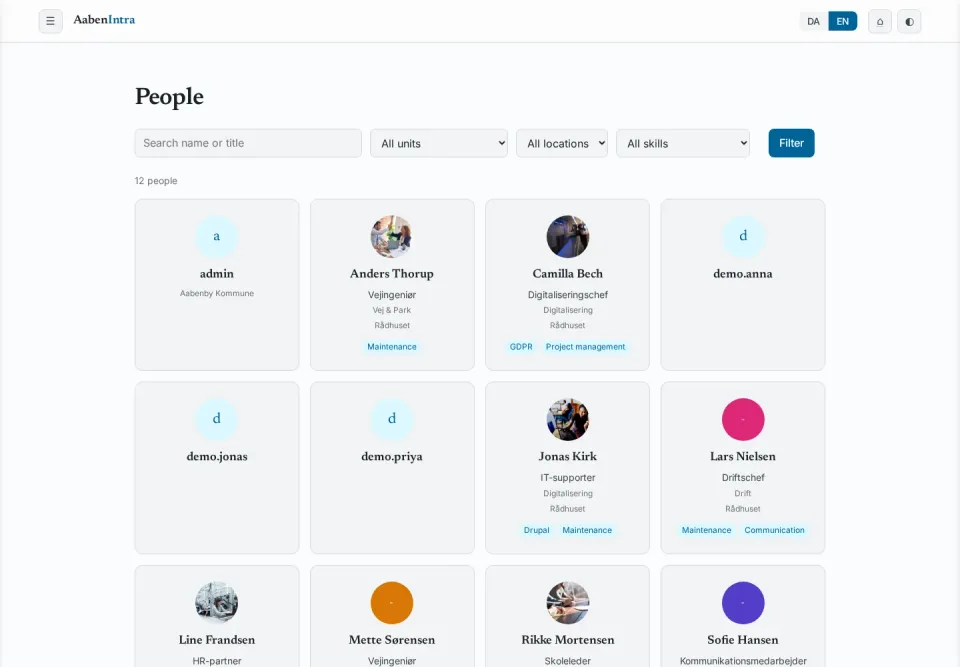This screenshot has height=667, width=960.
Task: Open Sofie Hansen purple avatar
Action: point(743,603)
